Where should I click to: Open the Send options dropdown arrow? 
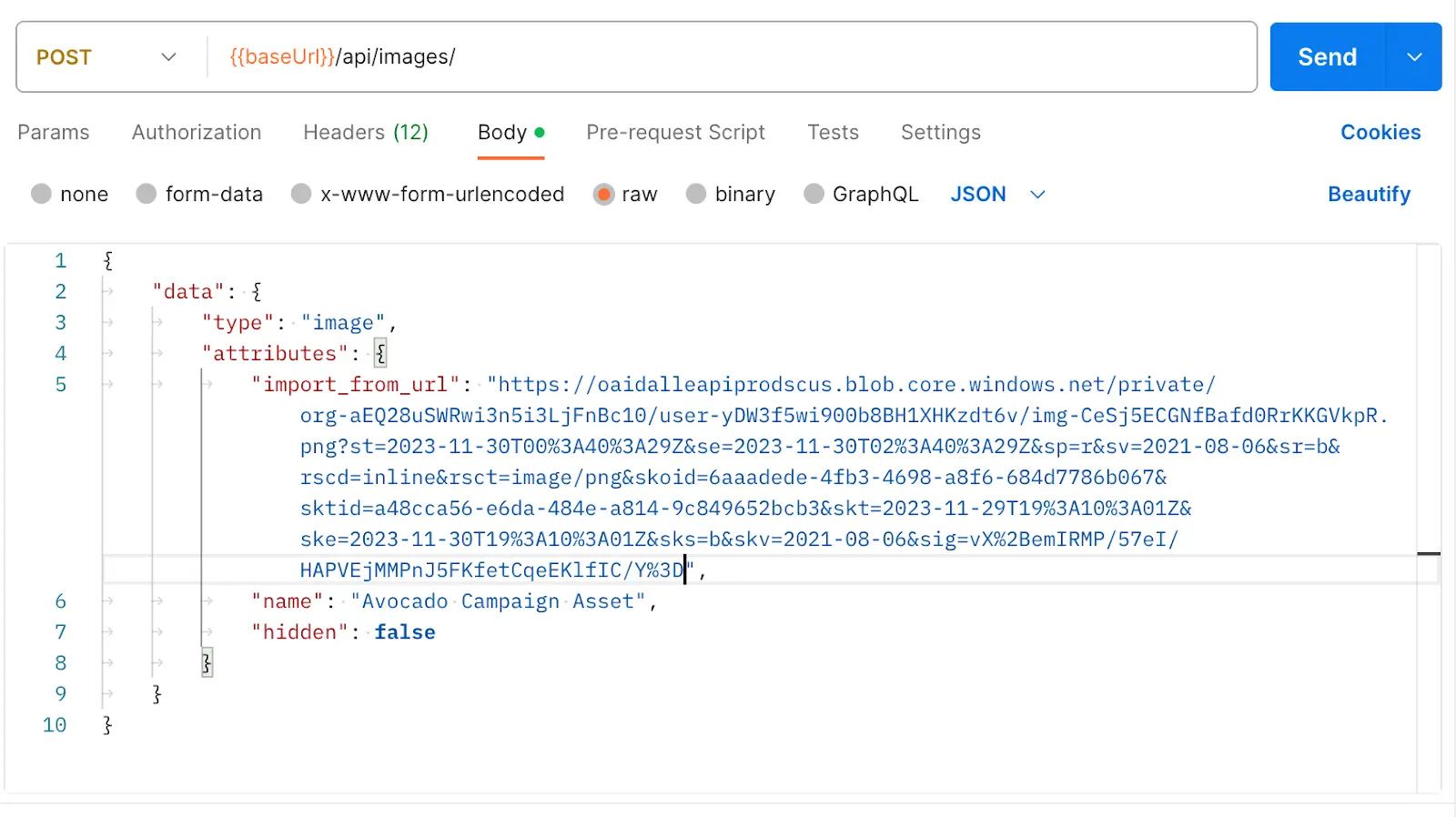tap(1414, 57)
